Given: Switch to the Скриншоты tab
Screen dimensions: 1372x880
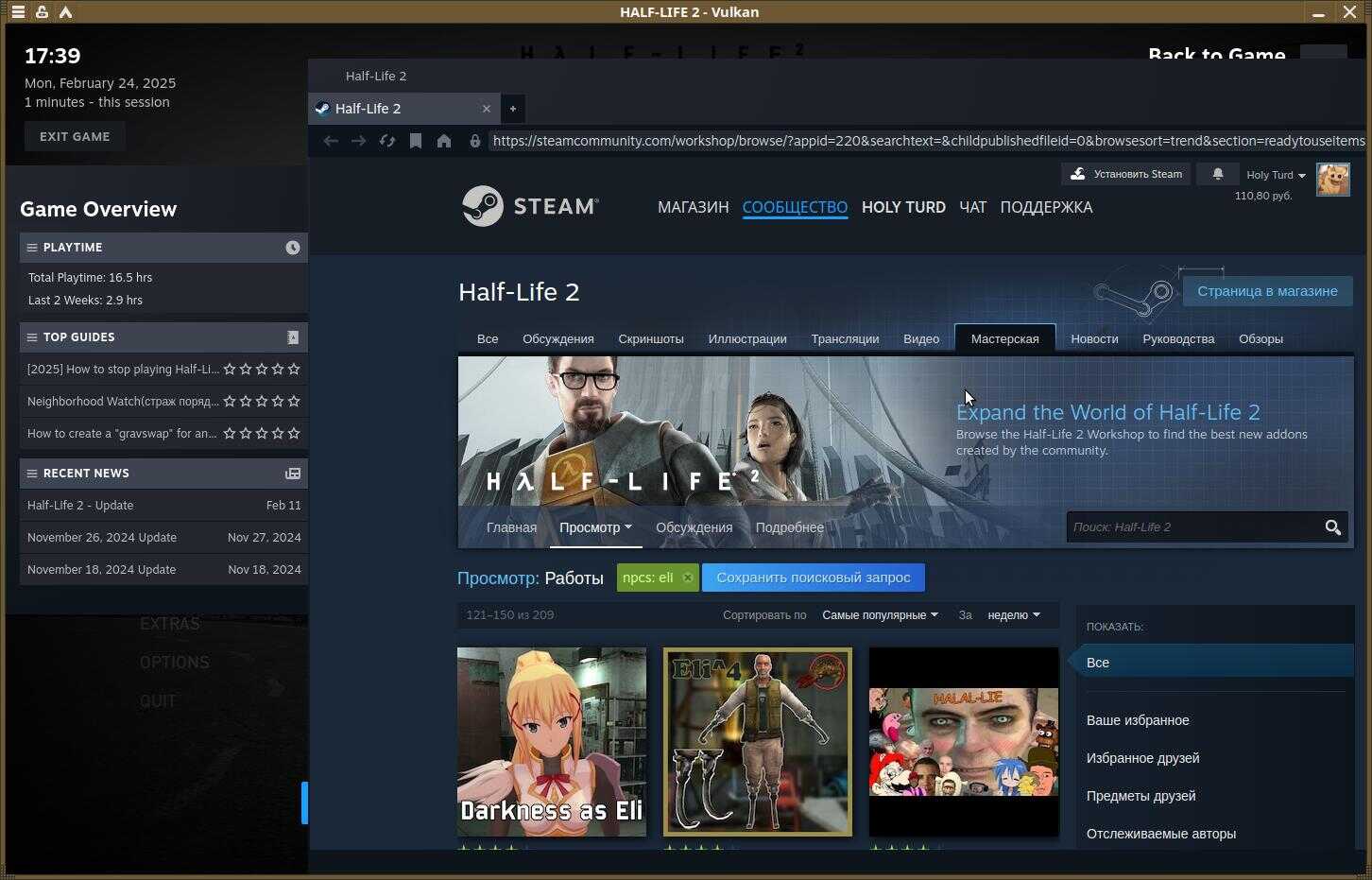Looking at the screenshot, I should coord(651,338).
